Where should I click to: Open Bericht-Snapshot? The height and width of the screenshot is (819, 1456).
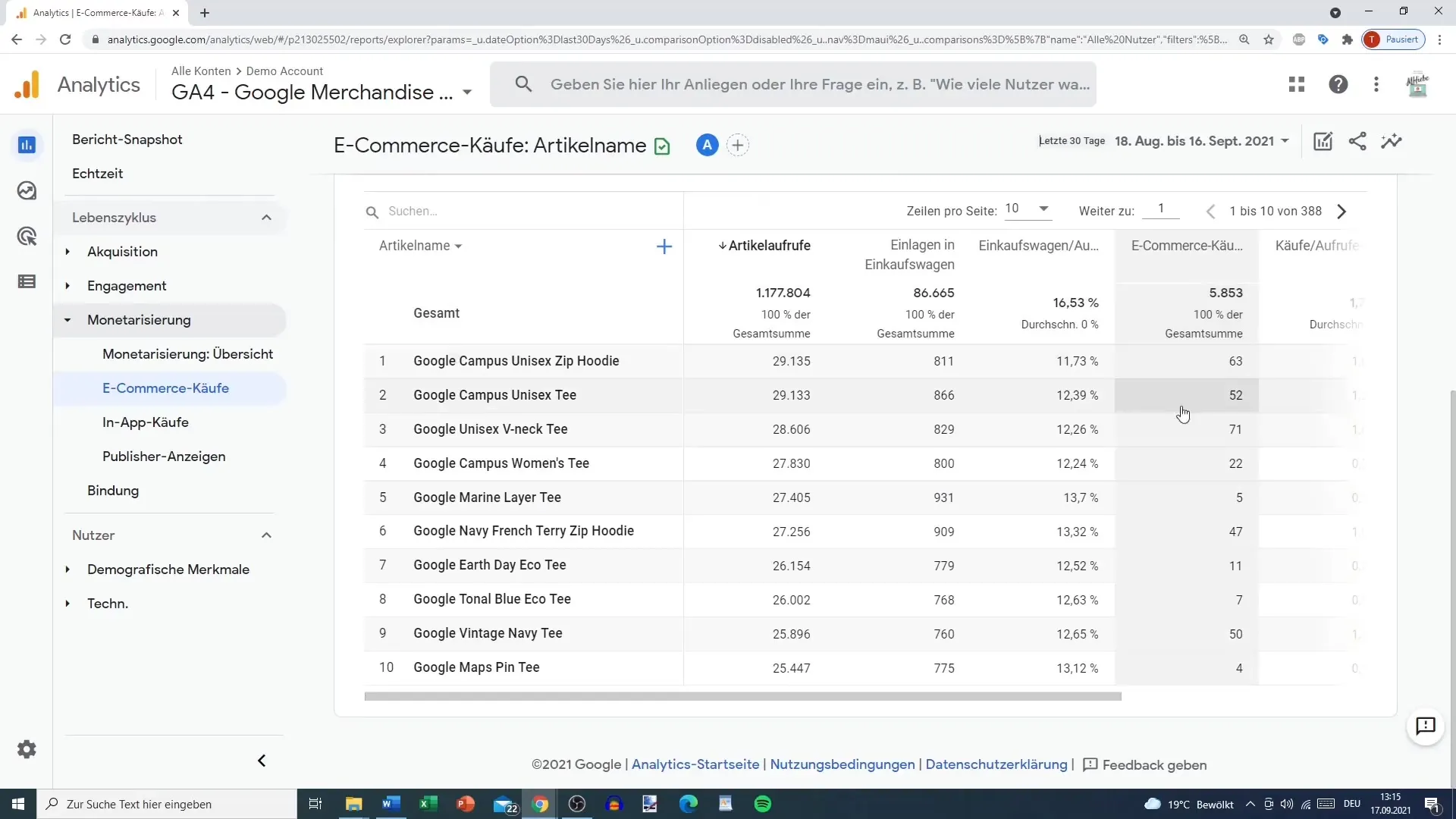(x=127, y=140)
